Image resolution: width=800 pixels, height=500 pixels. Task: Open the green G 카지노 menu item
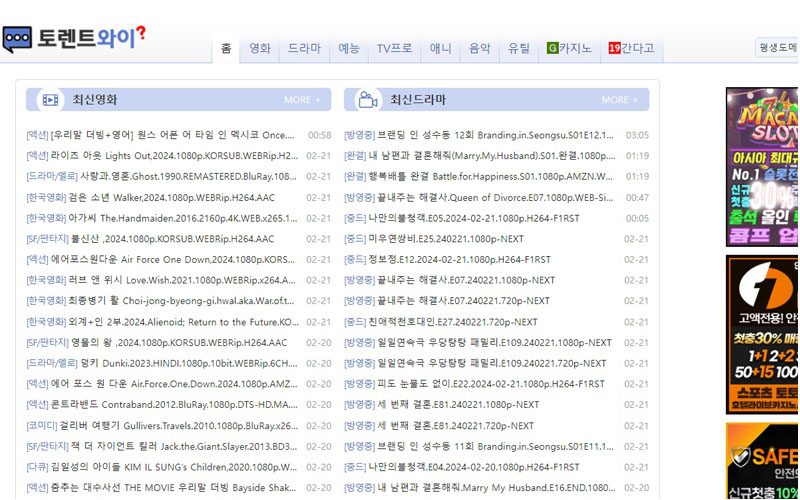point(570,48)
